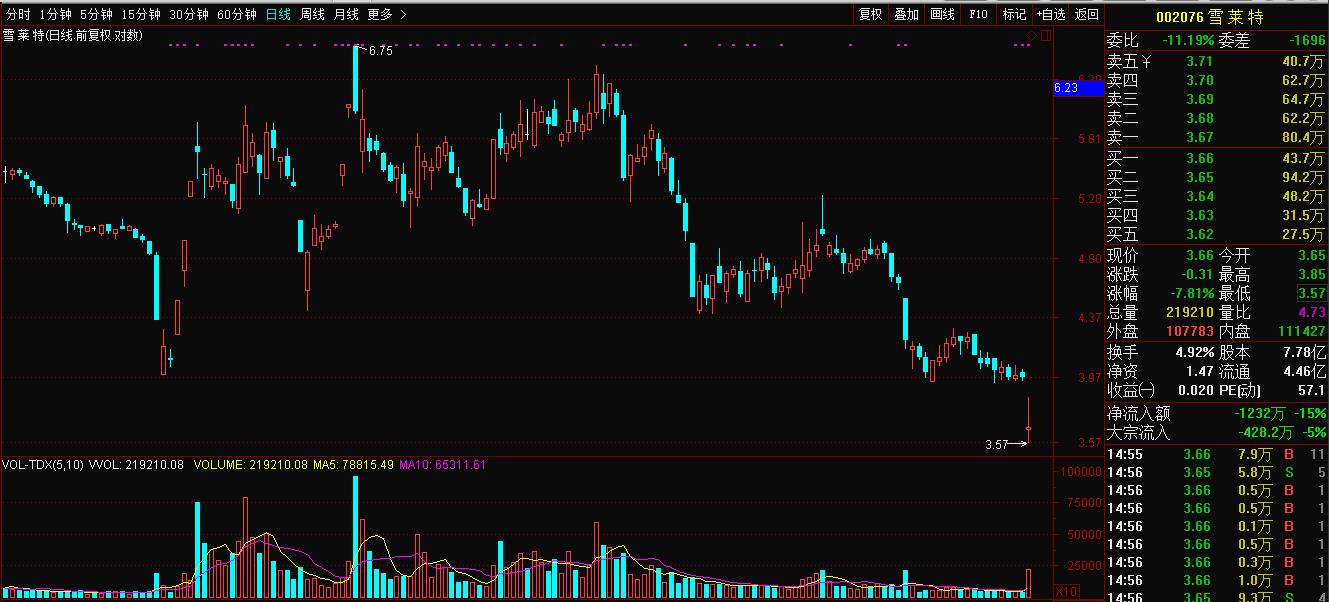Click the 股本 7.78亿 value
Screen dimensions: 1329x602
(1304, 353)
